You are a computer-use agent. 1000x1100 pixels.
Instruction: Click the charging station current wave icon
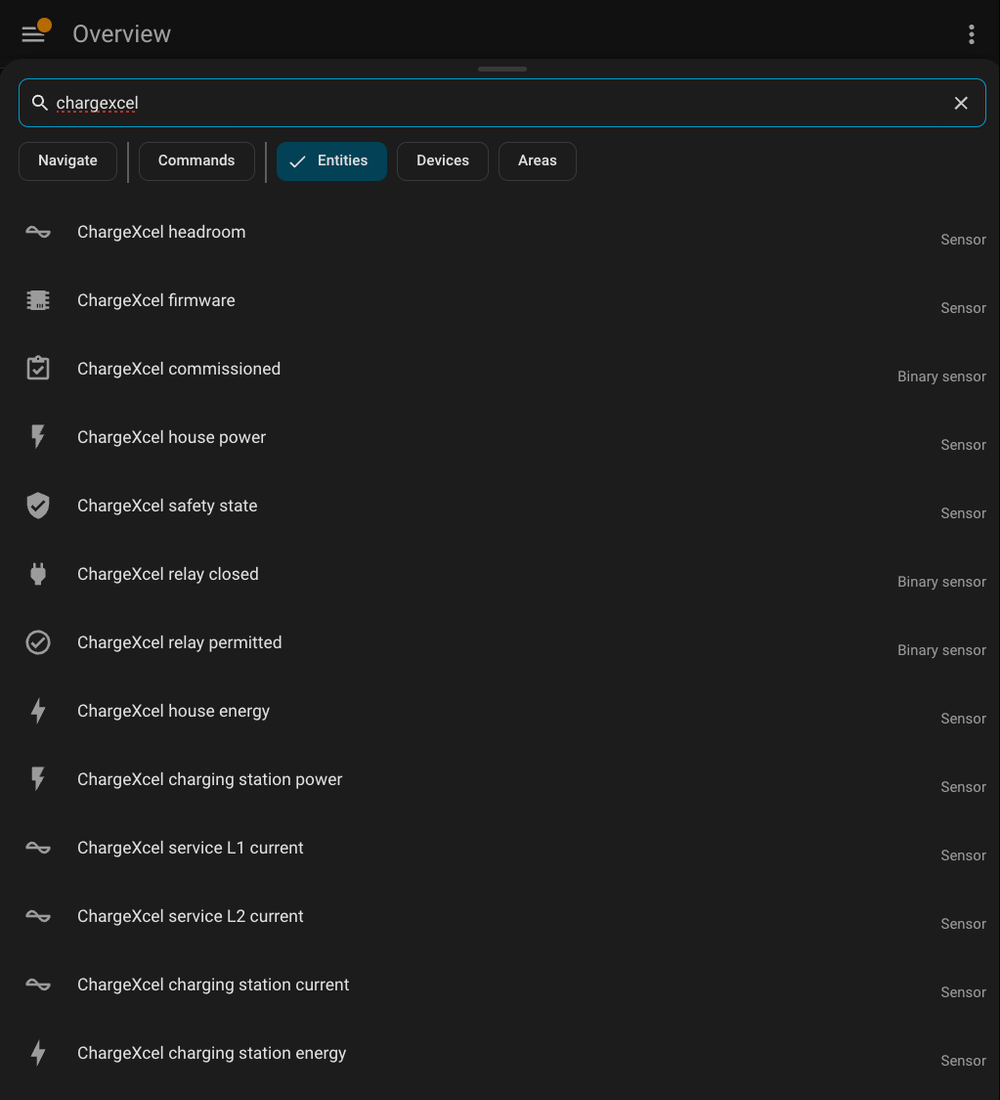(38, 984)
